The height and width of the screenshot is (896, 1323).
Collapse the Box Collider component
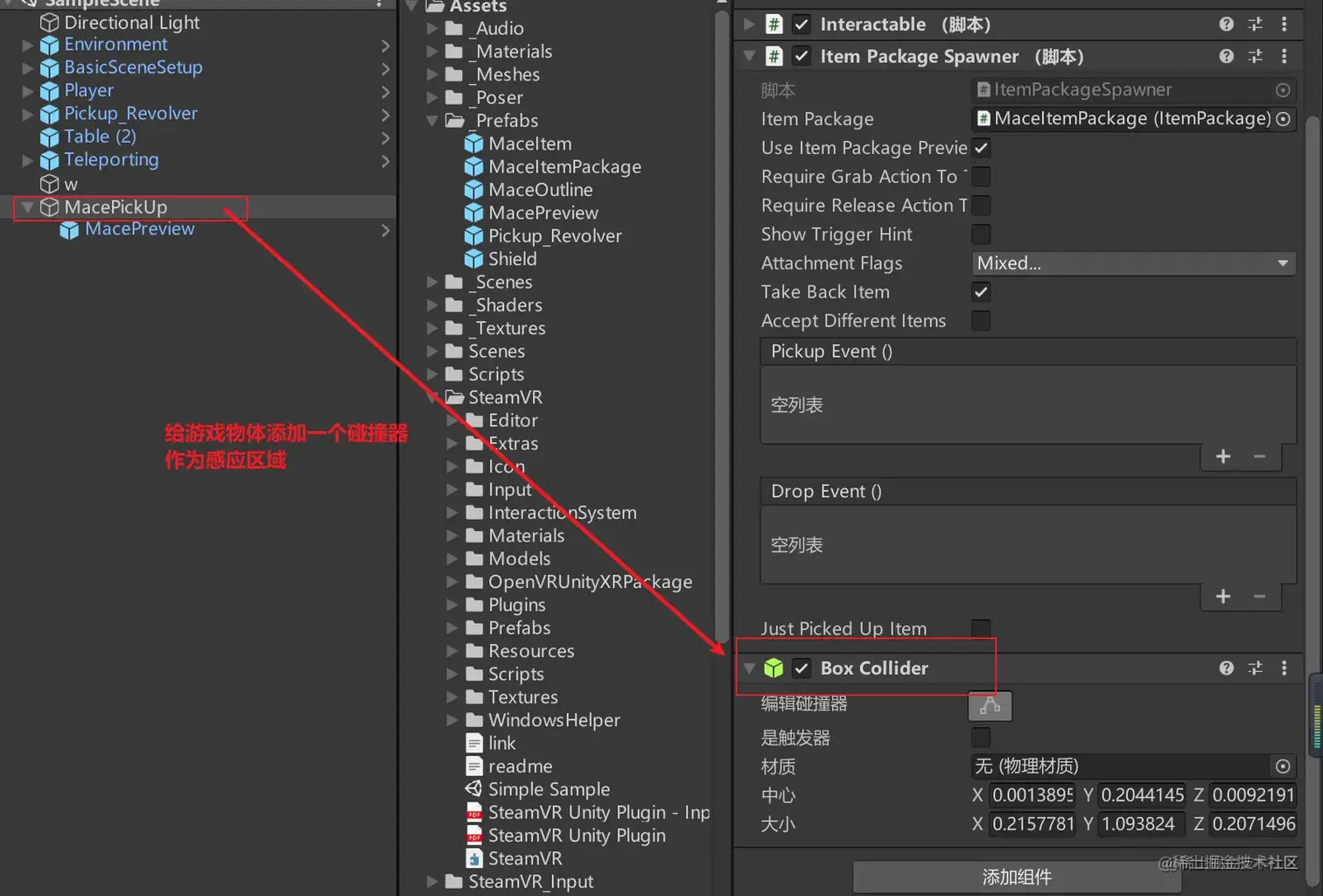click(749, 668)
